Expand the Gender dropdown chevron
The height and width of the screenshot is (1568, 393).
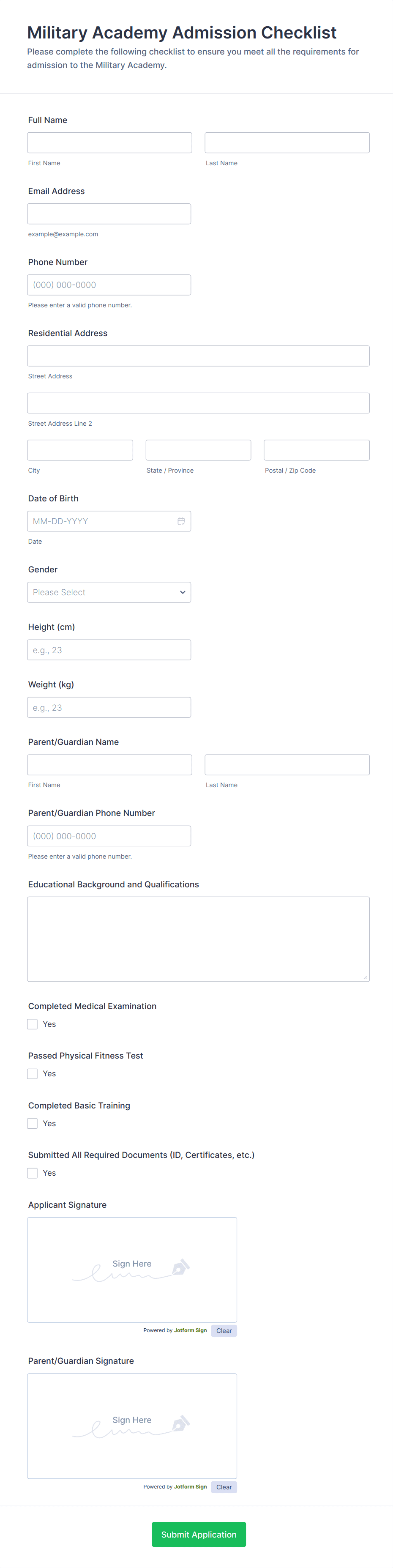click(x=182, y=592)
